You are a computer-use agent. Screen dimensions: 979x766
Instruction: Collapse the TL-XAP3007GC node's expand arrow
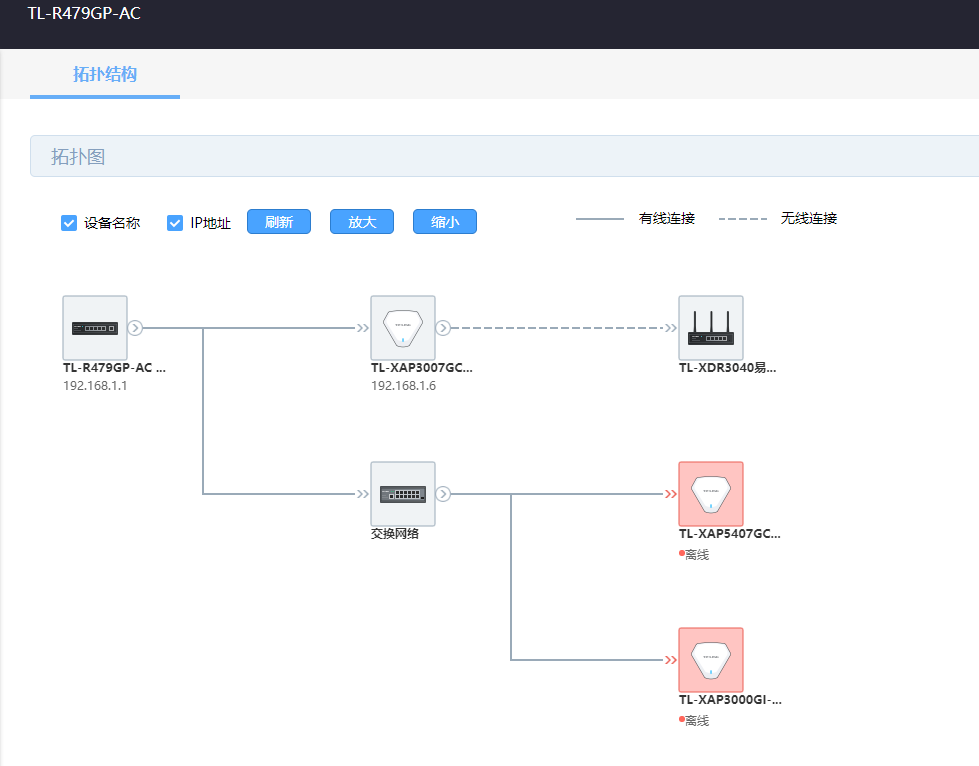[443, 328]
